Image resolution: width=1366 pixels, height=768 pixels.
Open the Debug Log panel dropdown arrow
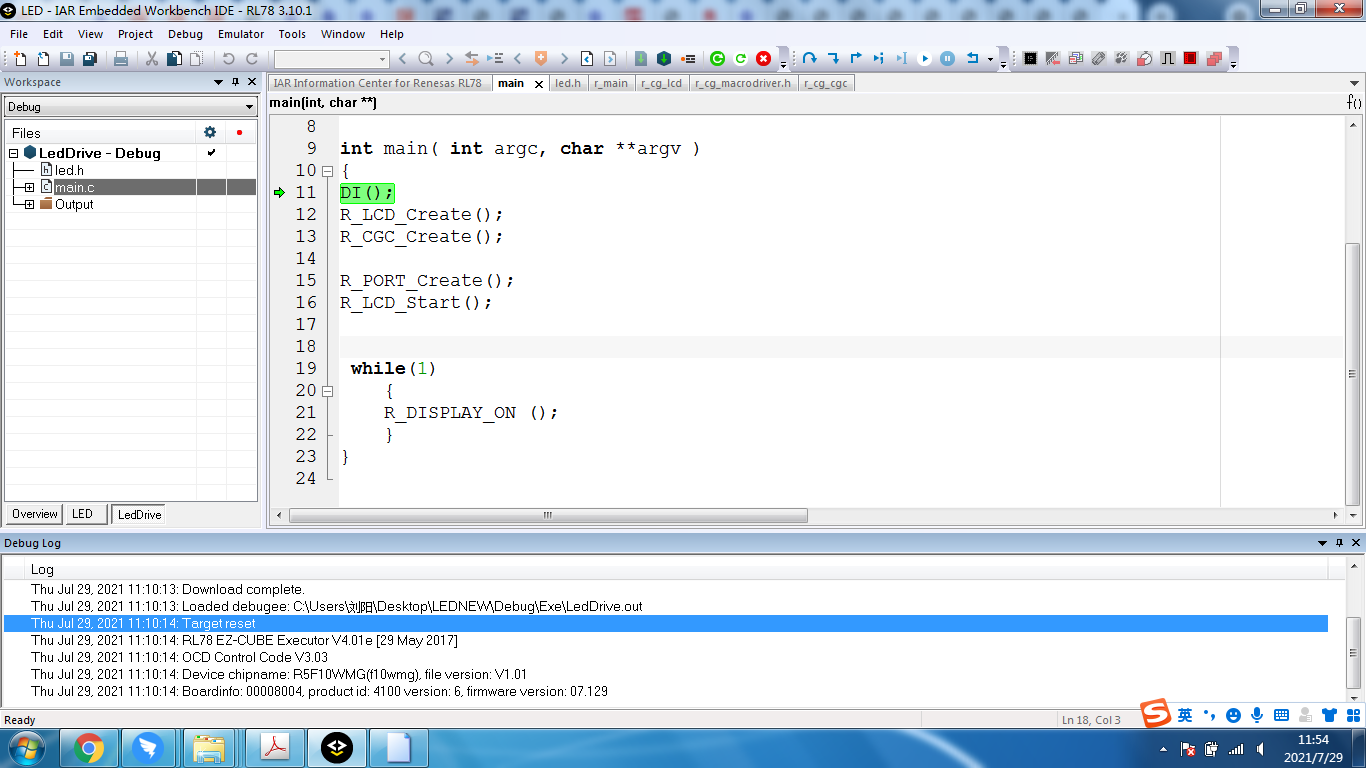(x=1322, y=543)
